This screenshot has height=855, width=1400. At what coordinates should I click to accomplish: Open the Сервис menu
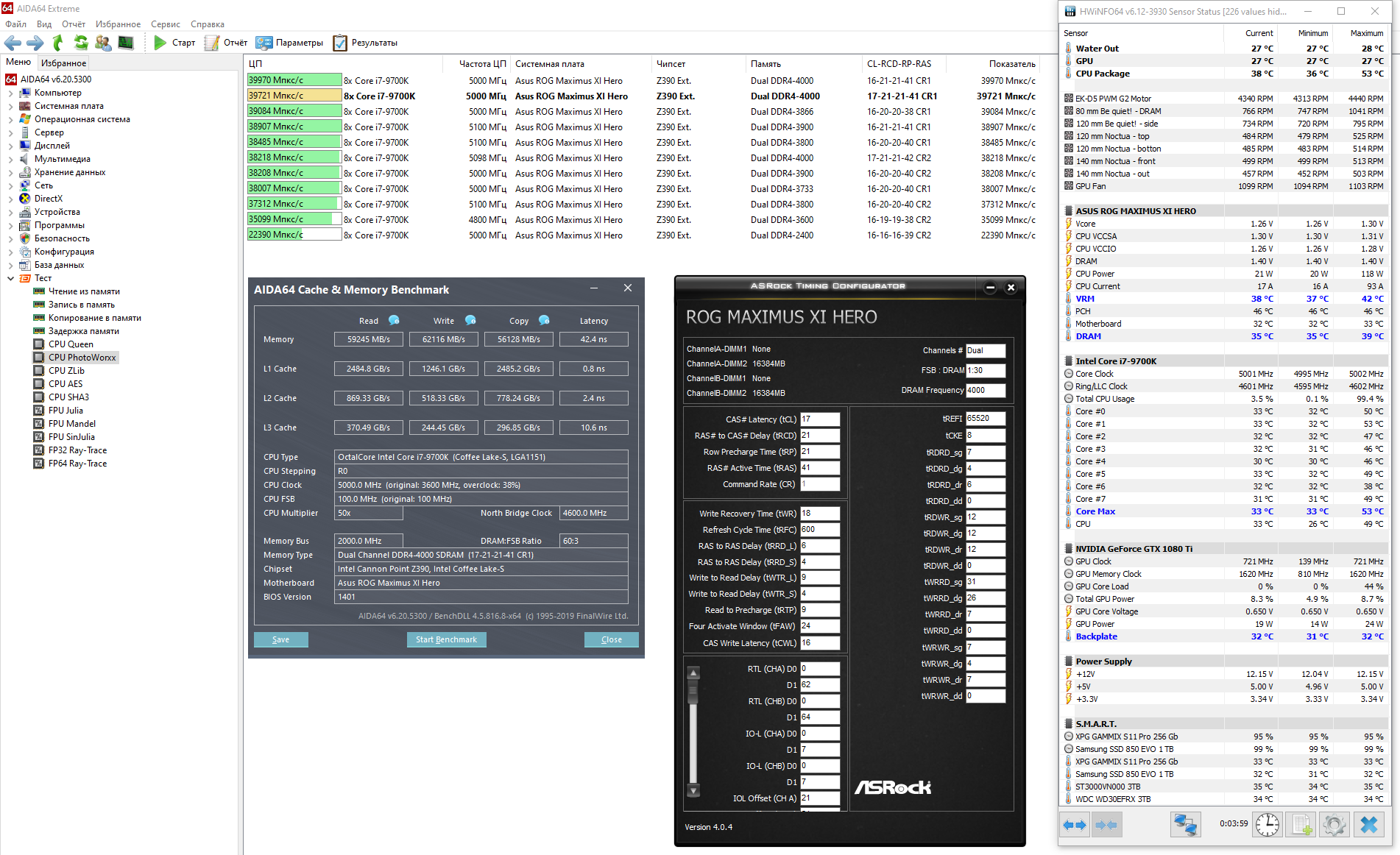click(166, 24)
